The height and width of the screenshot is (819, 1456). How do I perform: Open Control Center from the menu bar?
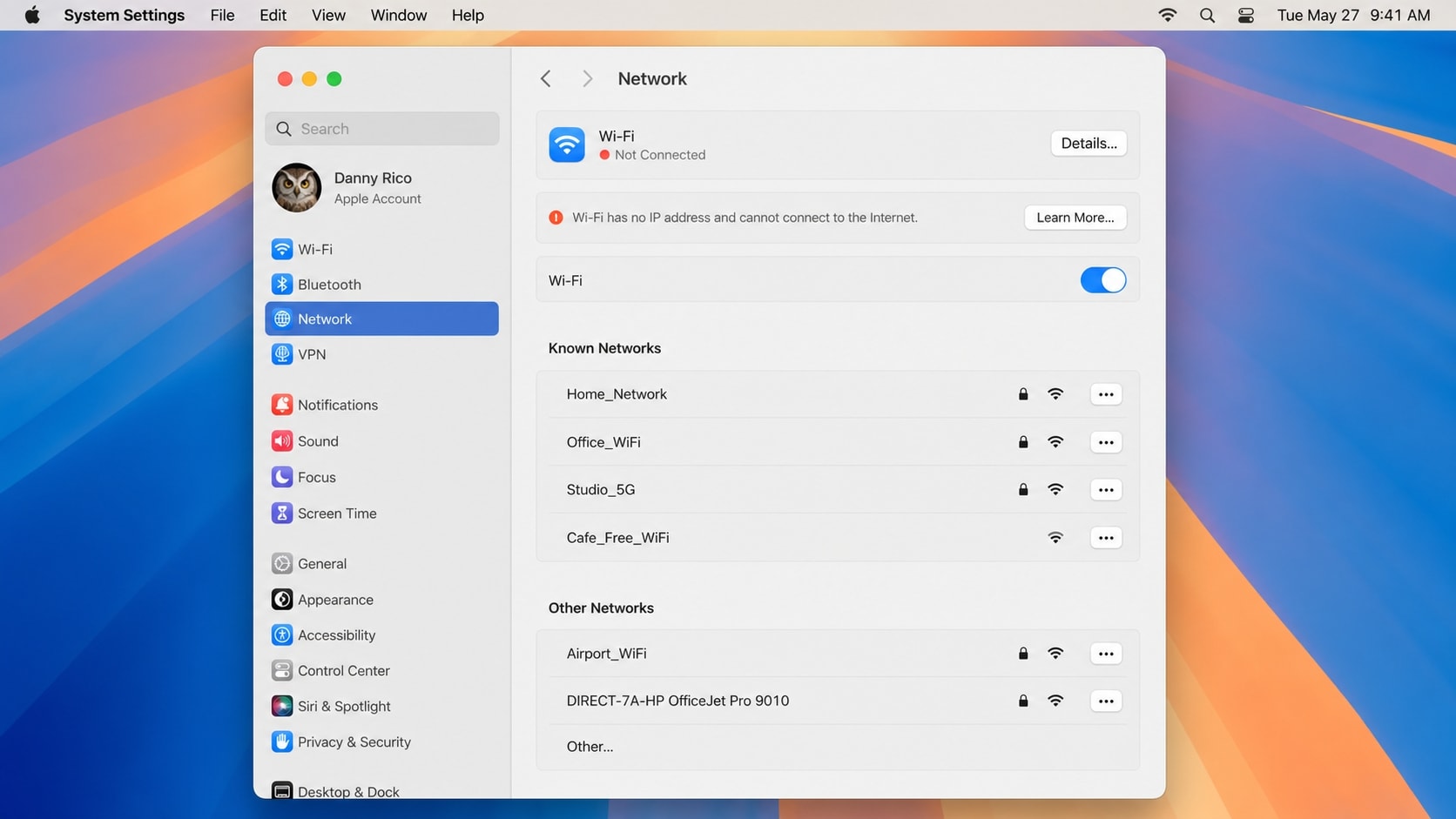1246,15
